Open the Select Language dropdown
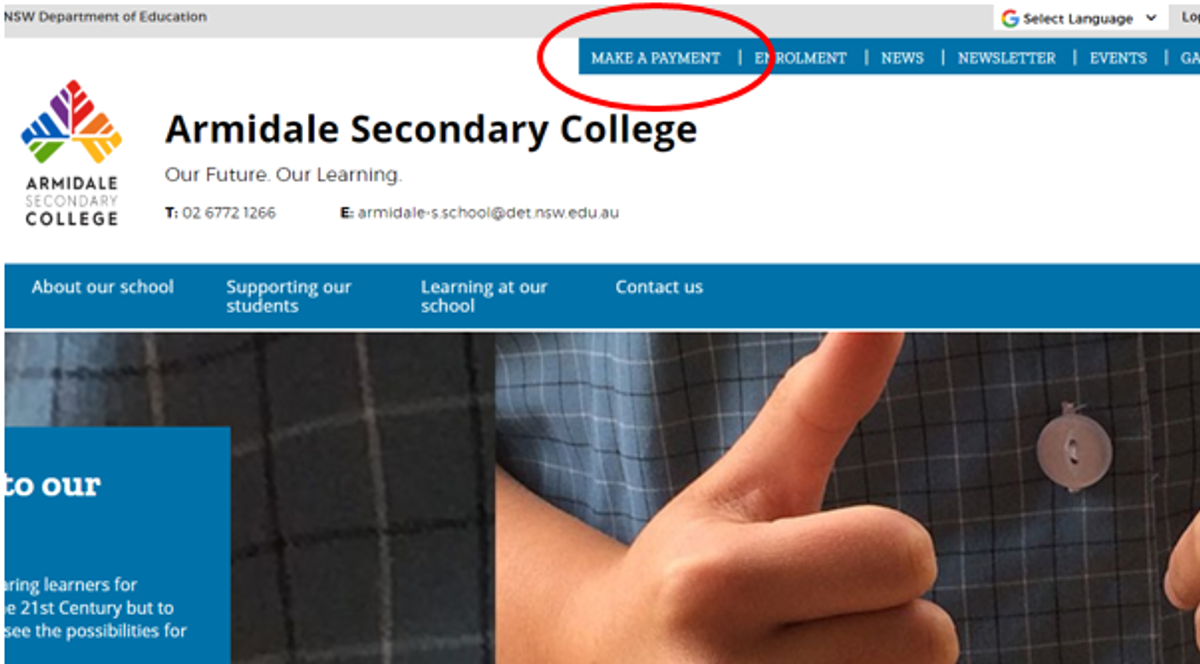The image size is (1200, 664). pyautogui.click(x=1080, y=18)
